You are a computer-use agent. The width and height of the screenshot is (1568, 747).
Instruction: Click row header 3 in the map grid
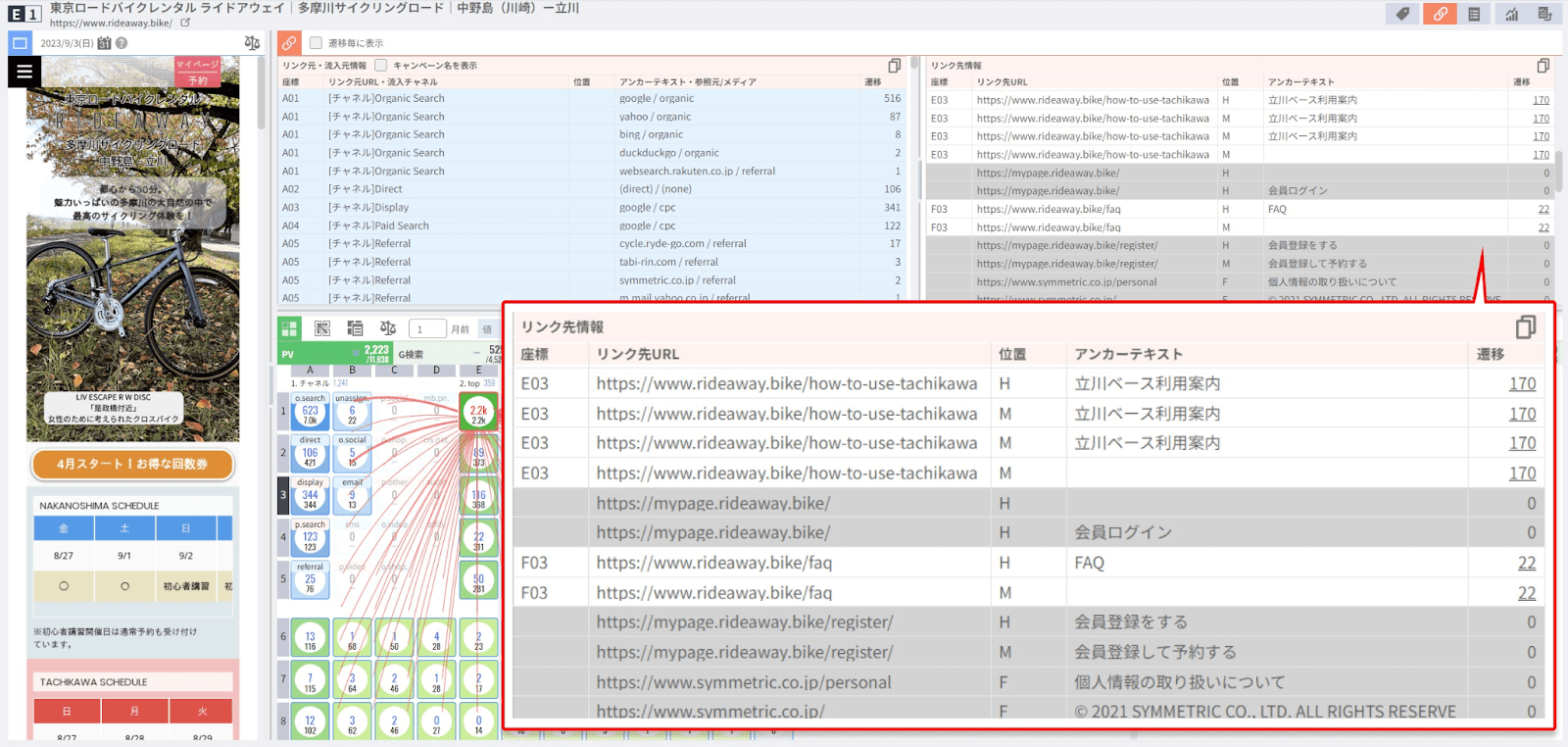click(x=283, y=495)
